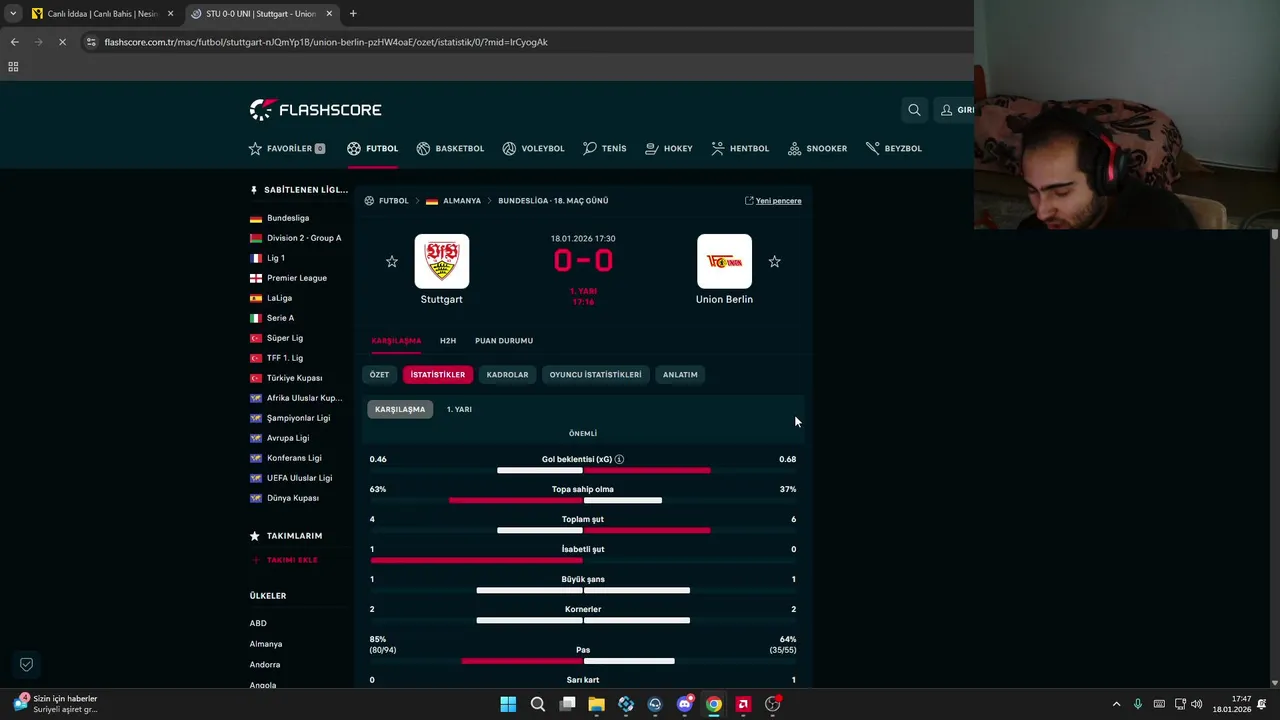Image resolution: width=1280 pixels, height=720 pixels.
Task: Open Windows Start menu
Action: click(508, 704)
